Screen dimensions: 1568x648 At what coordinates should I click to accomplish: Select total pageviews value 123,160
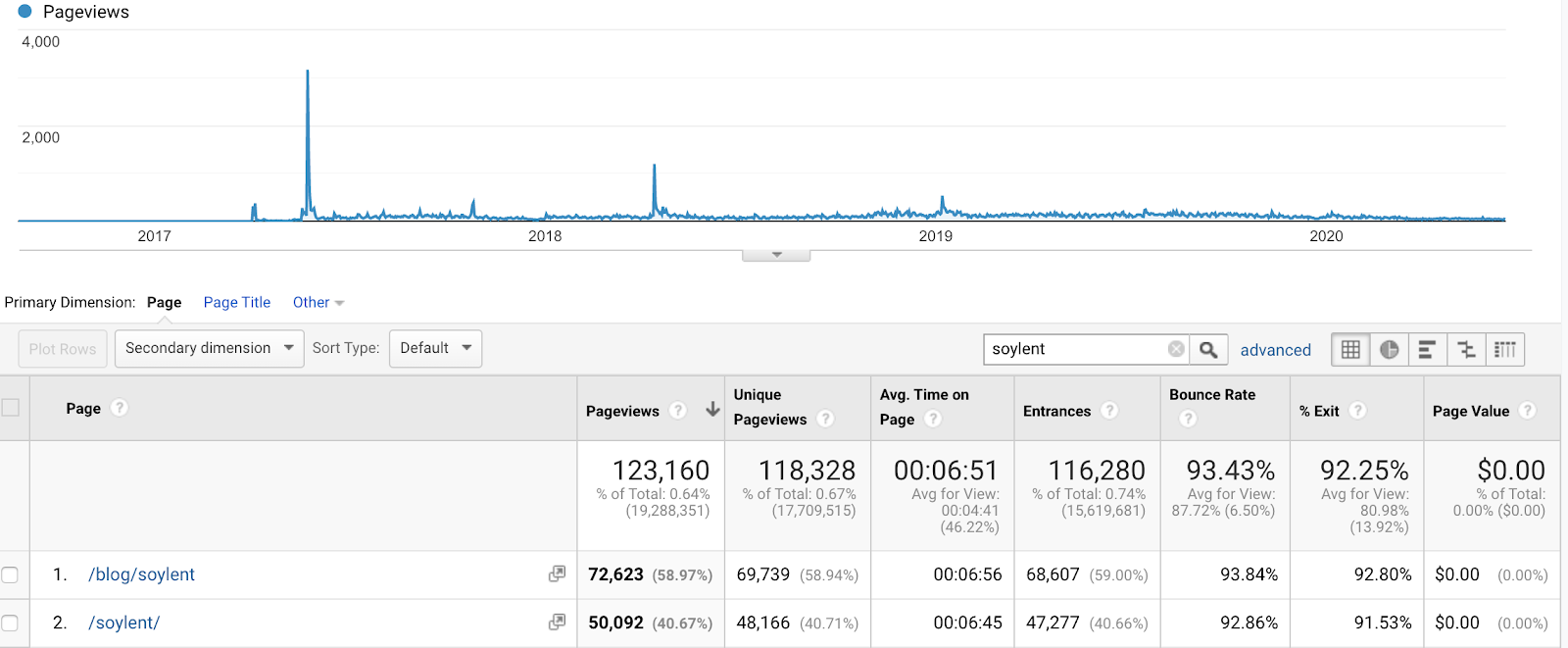(x=661, y=471)
